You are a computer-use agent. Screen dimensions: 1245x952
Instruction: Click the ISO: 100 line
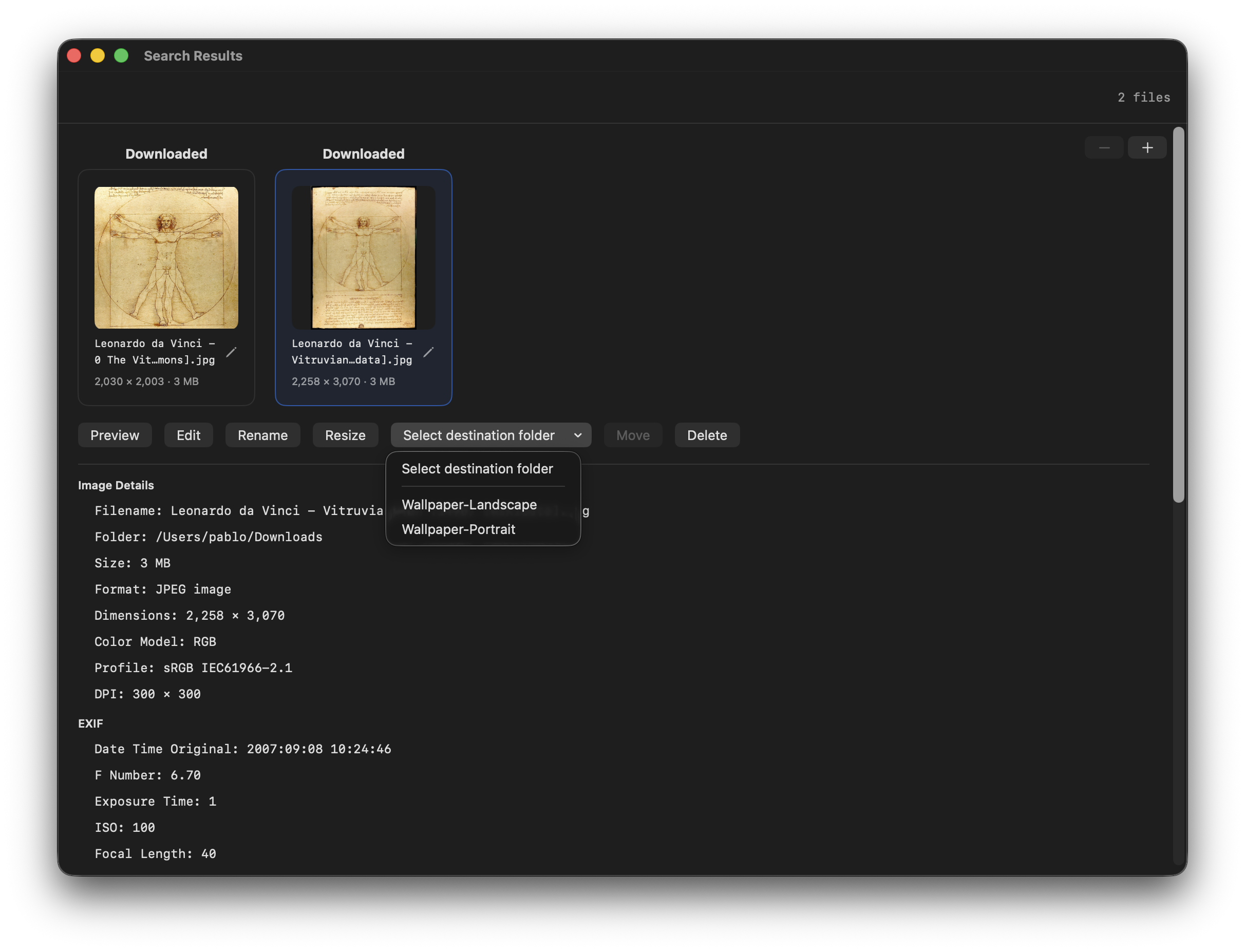tap(125, 827)
